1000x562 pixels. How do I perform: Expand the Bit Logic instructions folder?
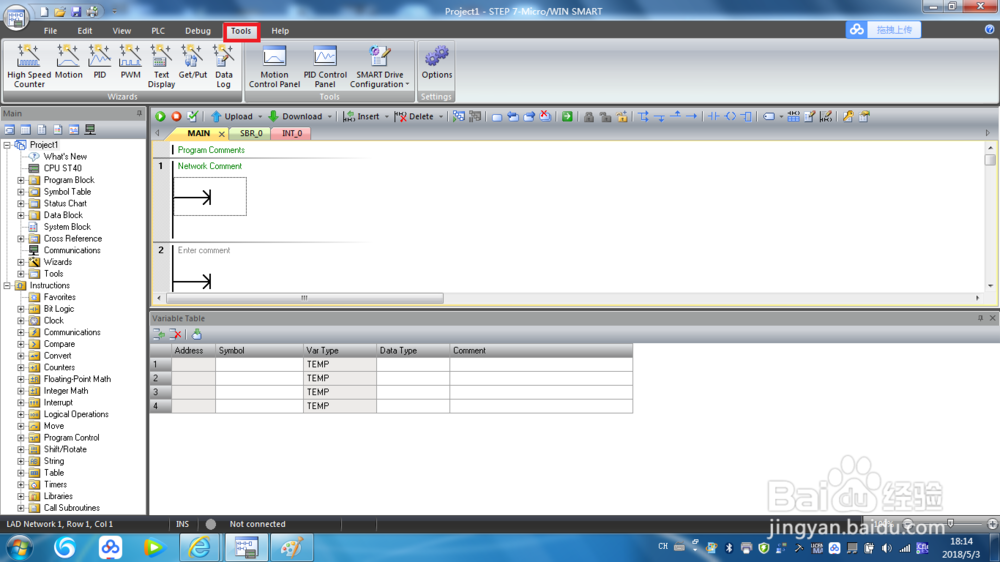(x=20, y=309)
